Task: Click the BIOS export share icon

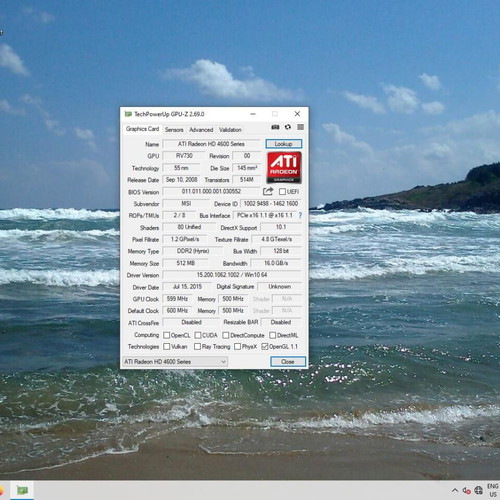Action: pyautogui.click(x=268, y=191)
